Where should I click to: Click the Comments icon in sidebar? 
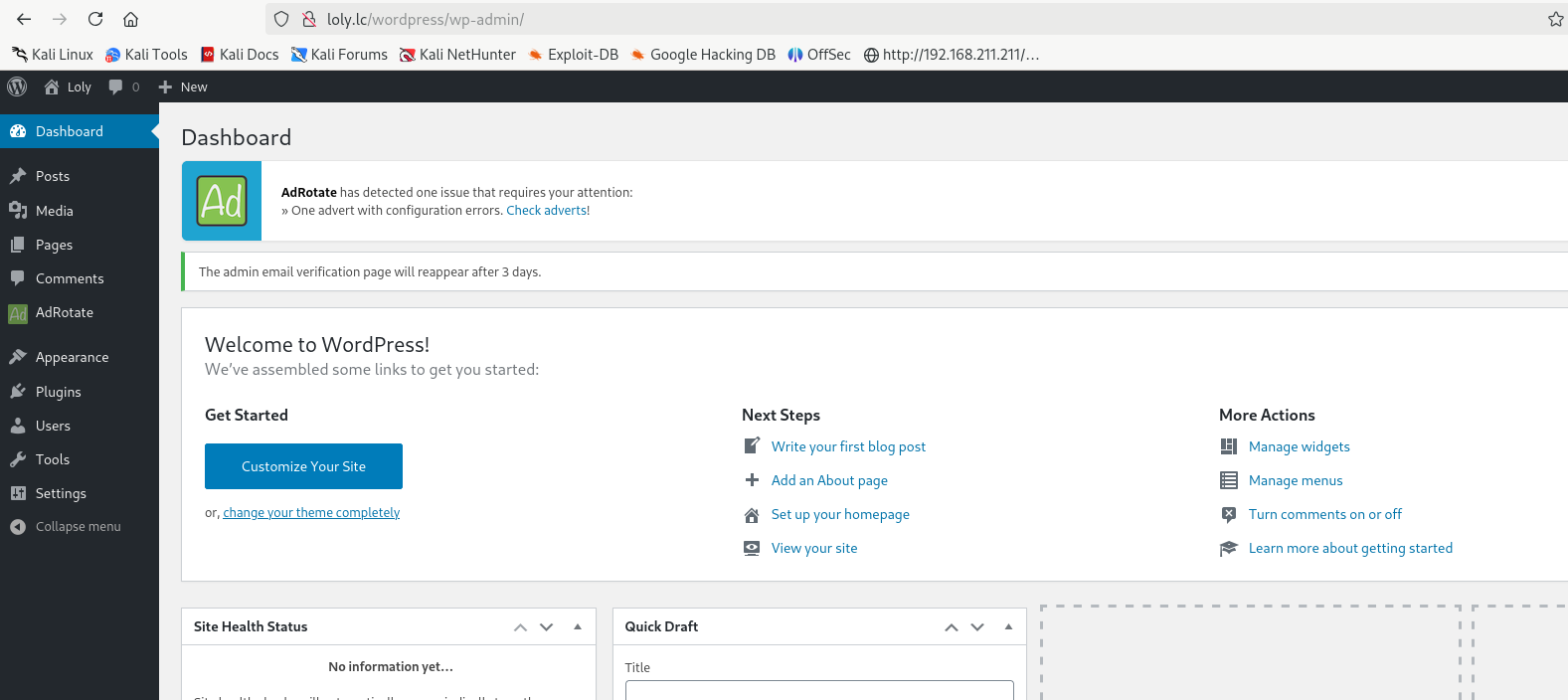pyautogui.click(x=18, y=278)
